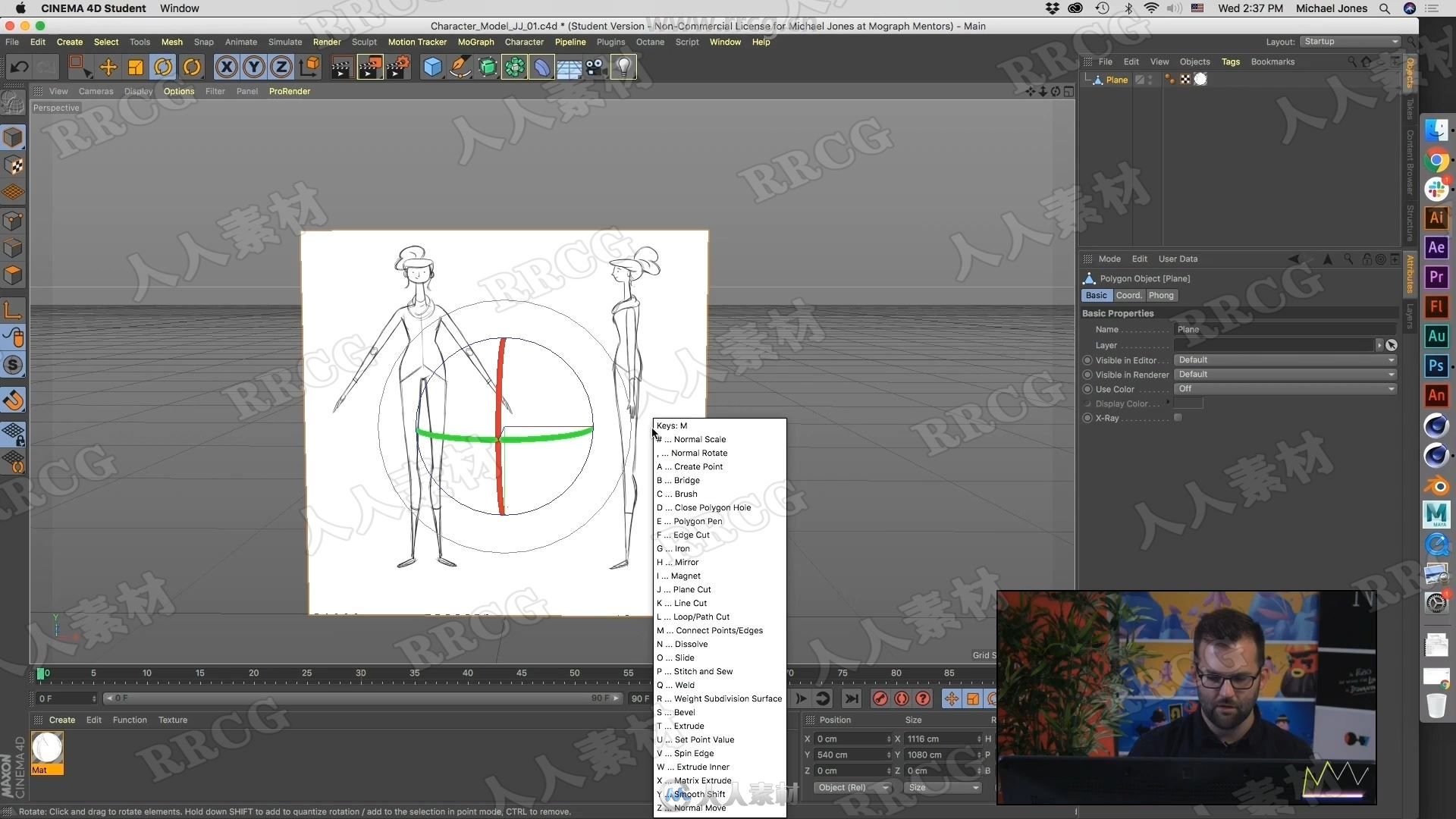Click the Tags tab in object panel

coord(1232,61)
